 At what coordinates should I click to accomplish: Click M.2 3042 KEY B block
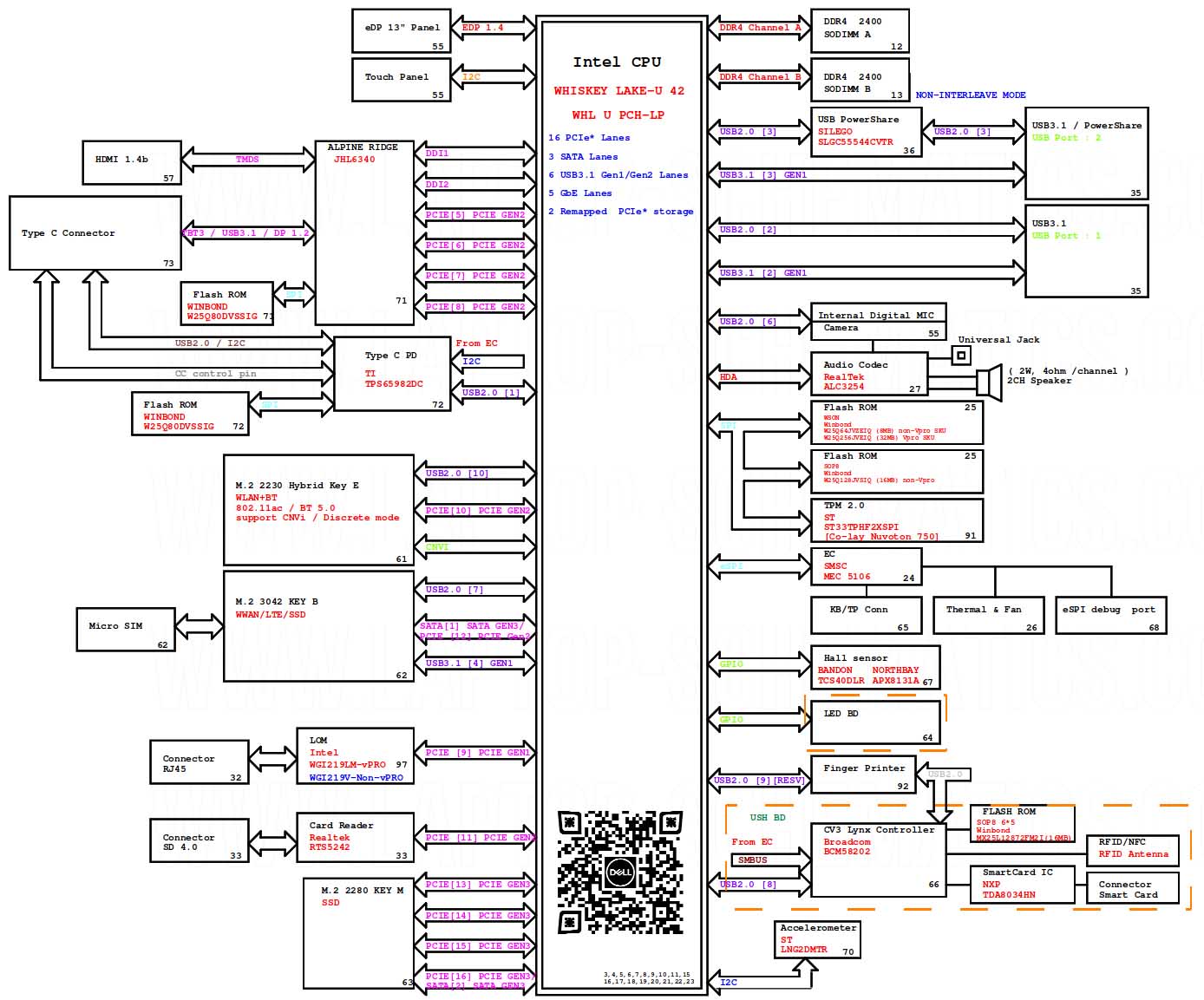[x=319, y=626]
